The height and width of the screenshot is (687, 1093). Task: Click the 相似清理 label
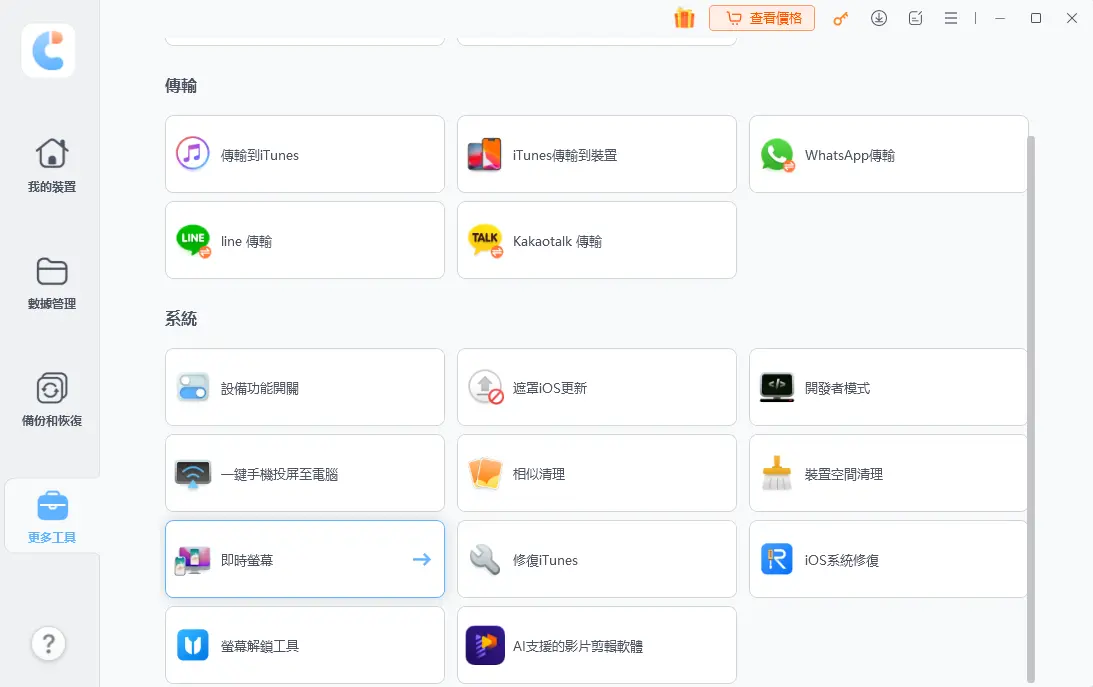[539, 475]
